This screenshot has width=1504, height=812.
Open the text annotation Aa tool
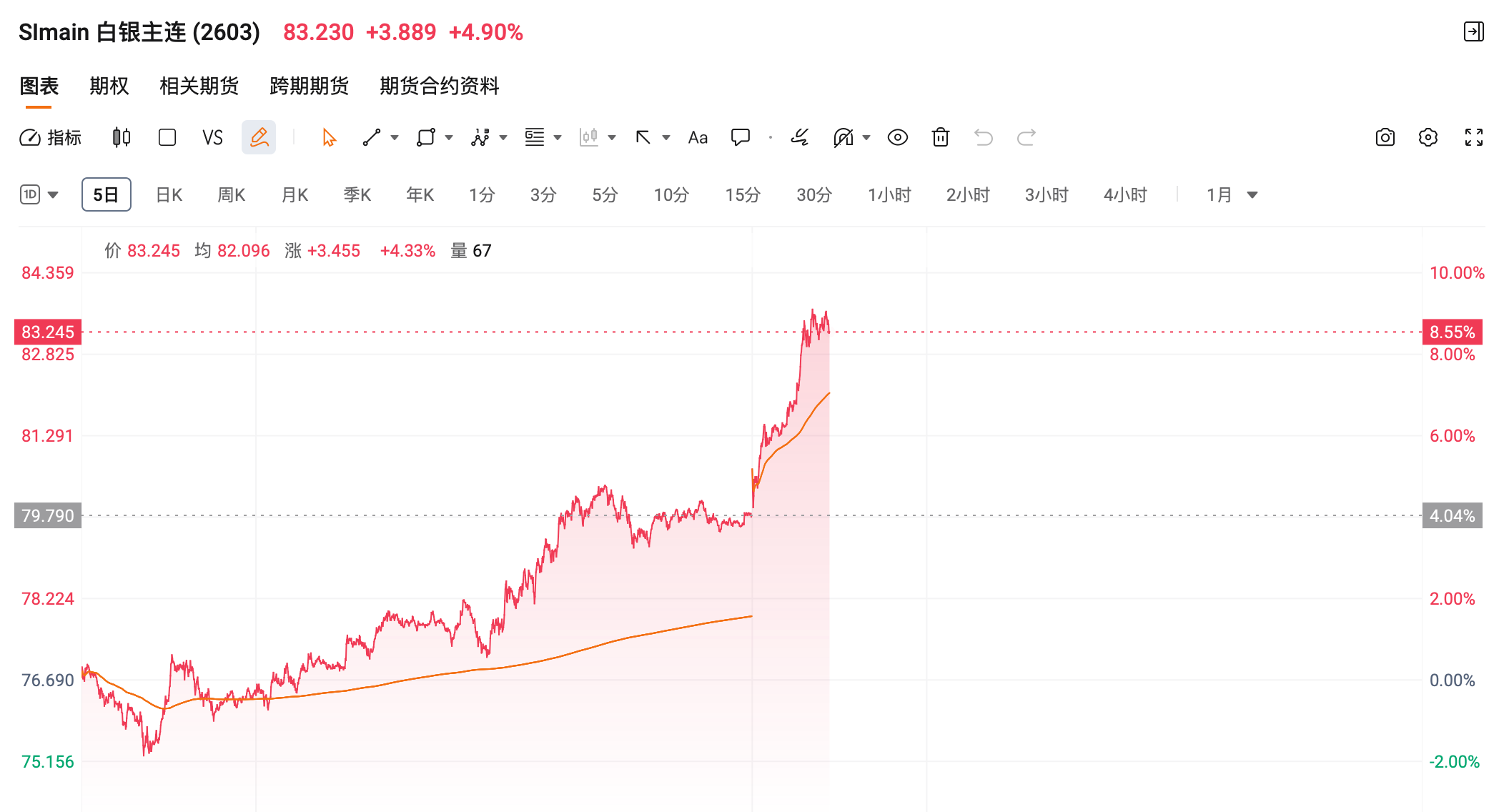697,137
